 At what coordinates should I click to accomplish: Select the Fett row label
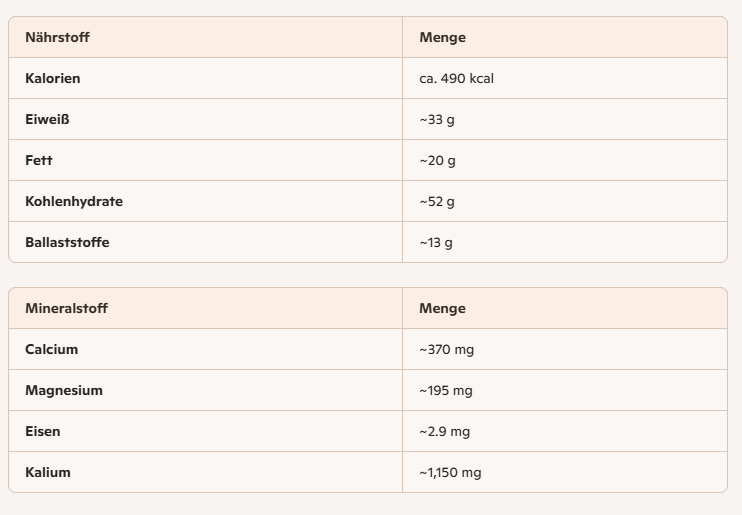point(39,160)
